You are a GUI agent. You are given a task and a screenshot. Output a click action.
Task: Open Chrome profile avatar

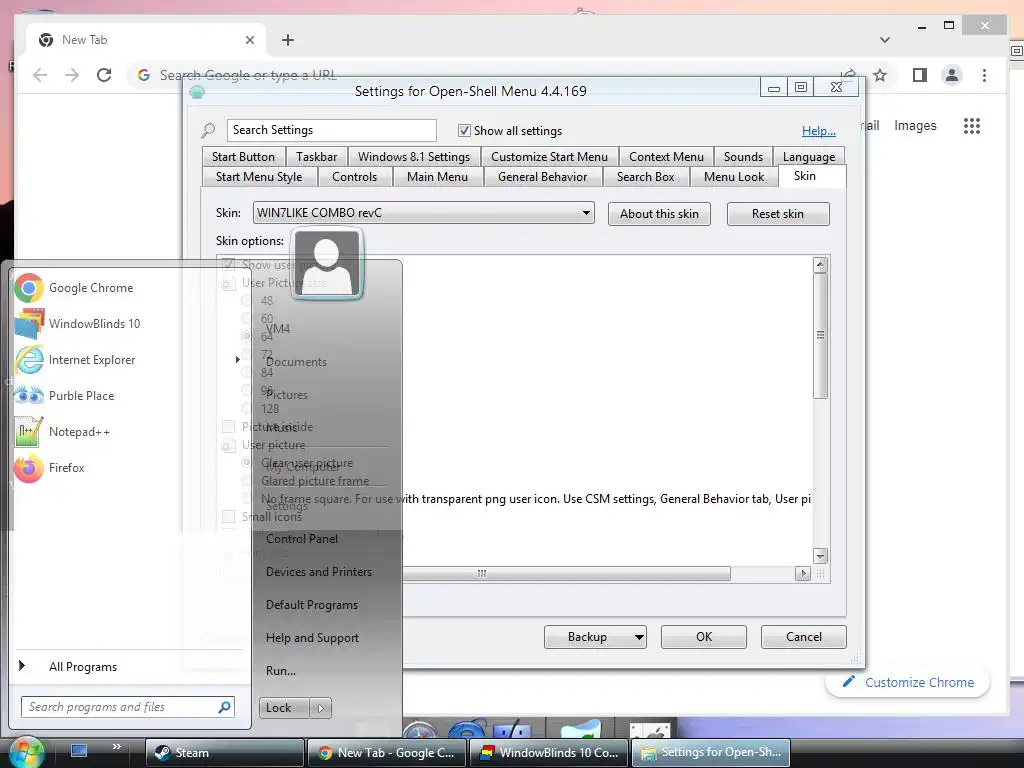tap(952, 75)
